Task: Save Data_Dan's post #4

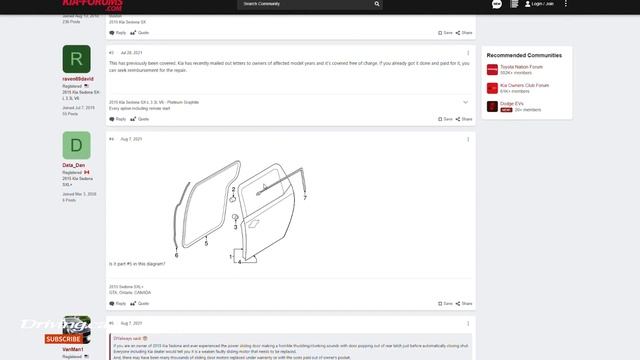Action: [445, 304]
